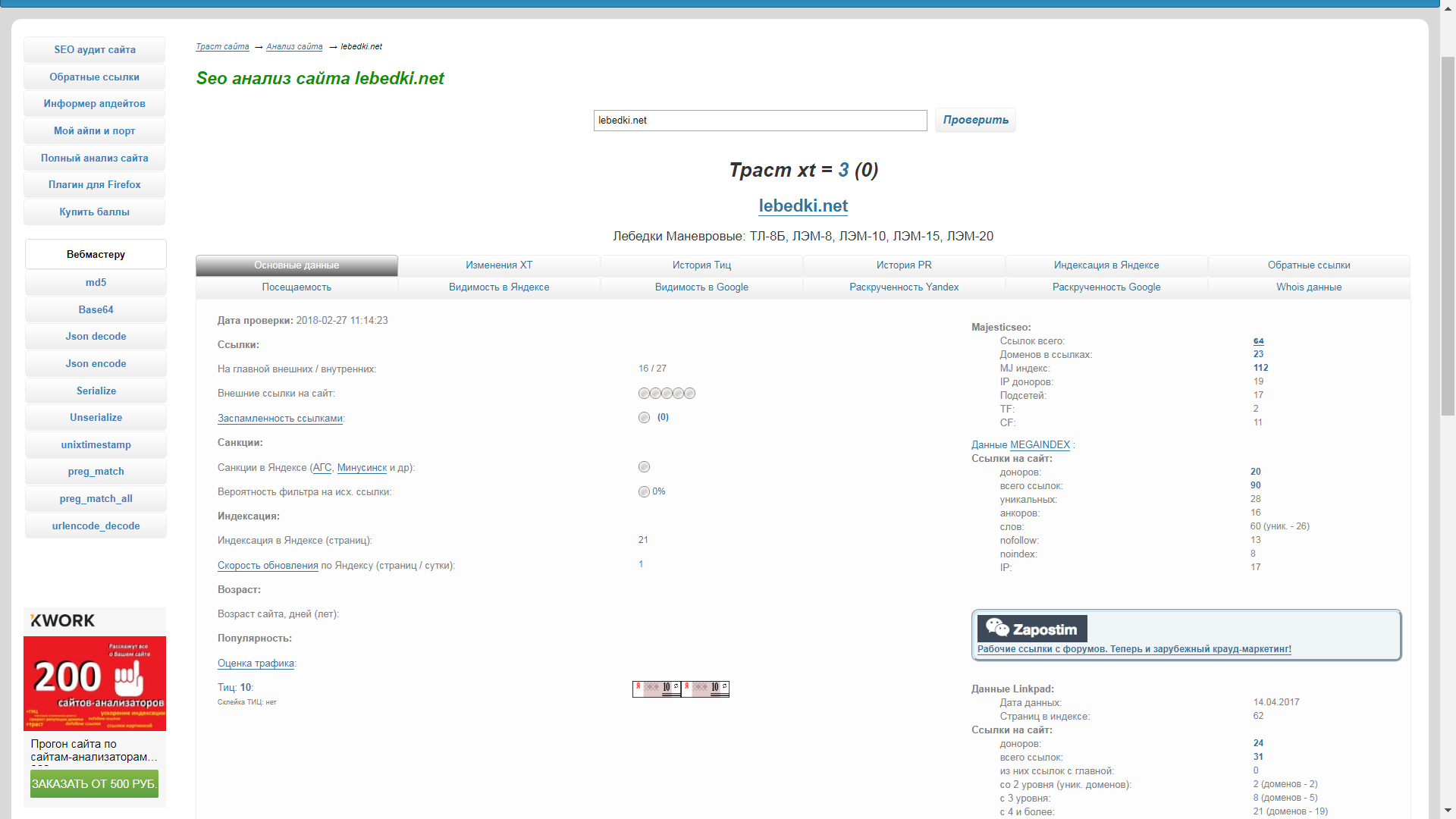1456x819 pixels.
Task: Open the Обратные ссылки tab
Action: (x=1308, y=265)
